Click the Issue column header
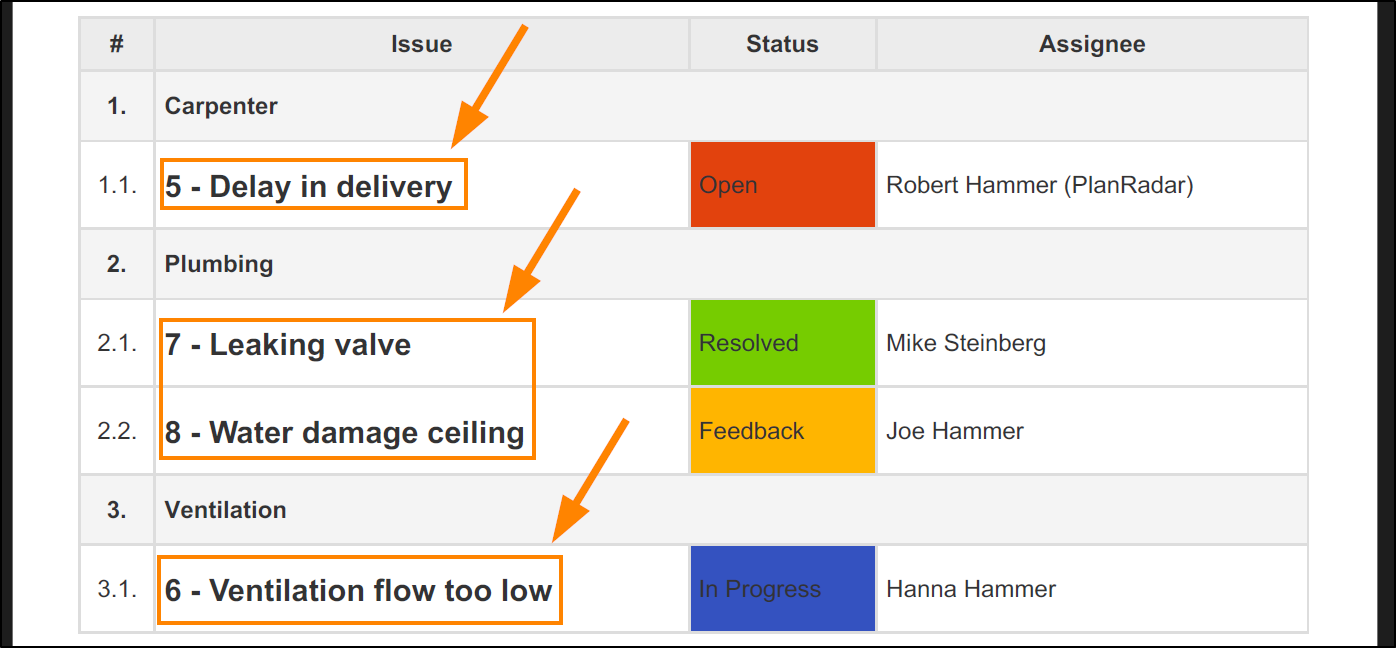 (421, 44)
